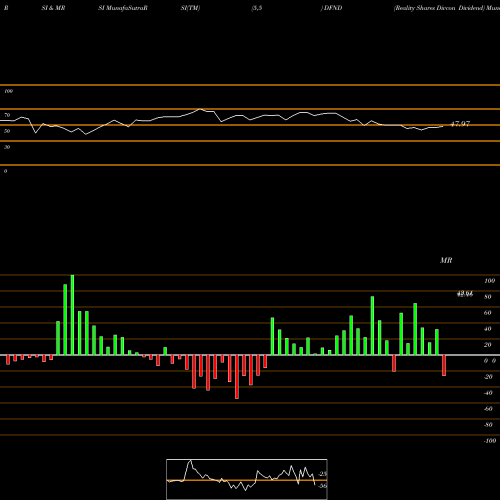Select the deepest red MR histogram bar

pos(237,377)
